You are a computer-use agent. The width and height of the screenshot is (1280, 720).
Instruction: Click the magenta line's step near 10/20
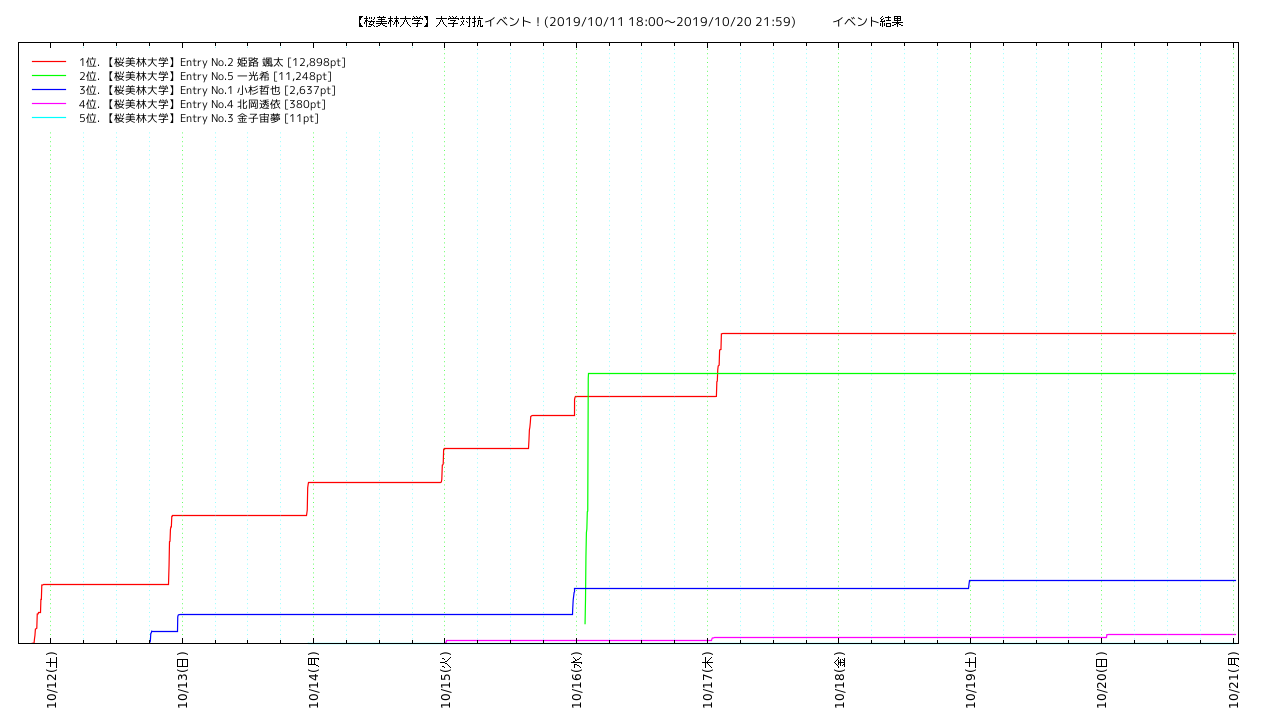[x=1106, y=635]
